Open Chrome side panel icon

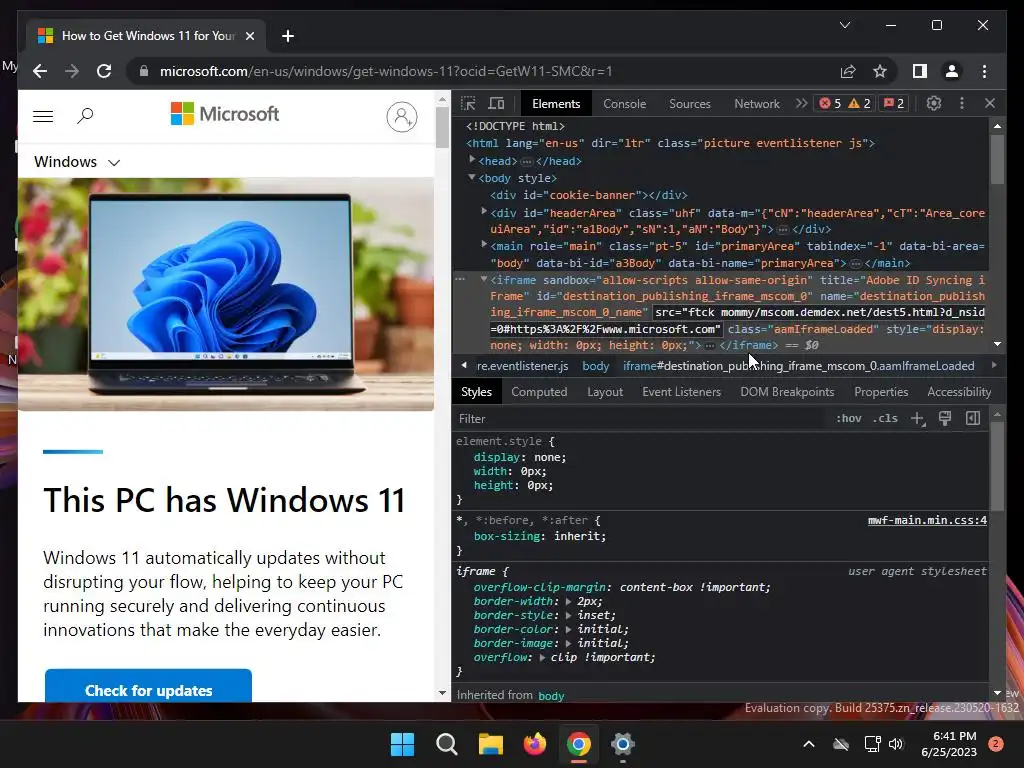(920, 71)
